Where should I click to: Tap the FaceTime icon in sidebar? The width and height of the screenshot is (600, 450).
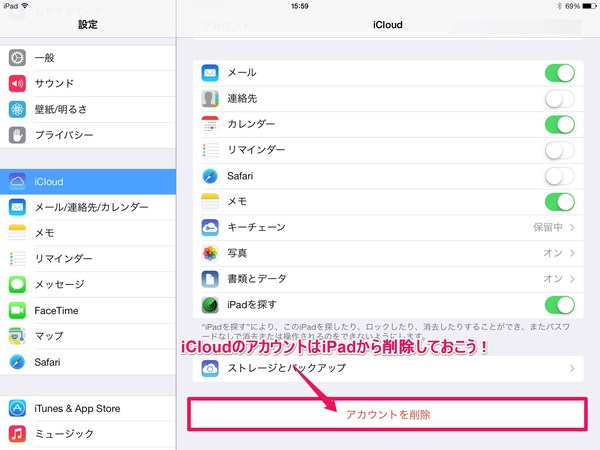17,311
